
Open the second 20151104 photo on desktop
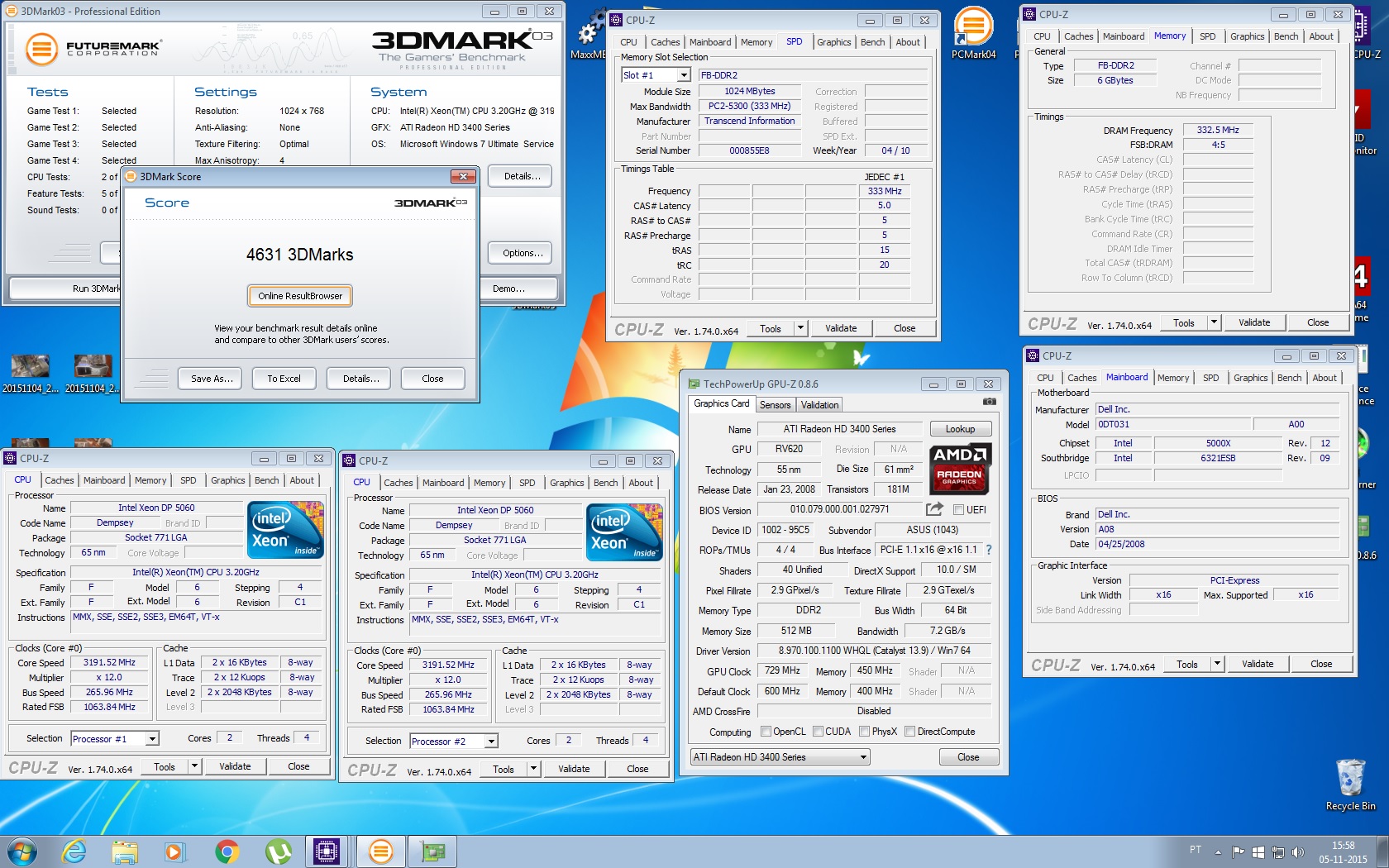pos(93,374)
